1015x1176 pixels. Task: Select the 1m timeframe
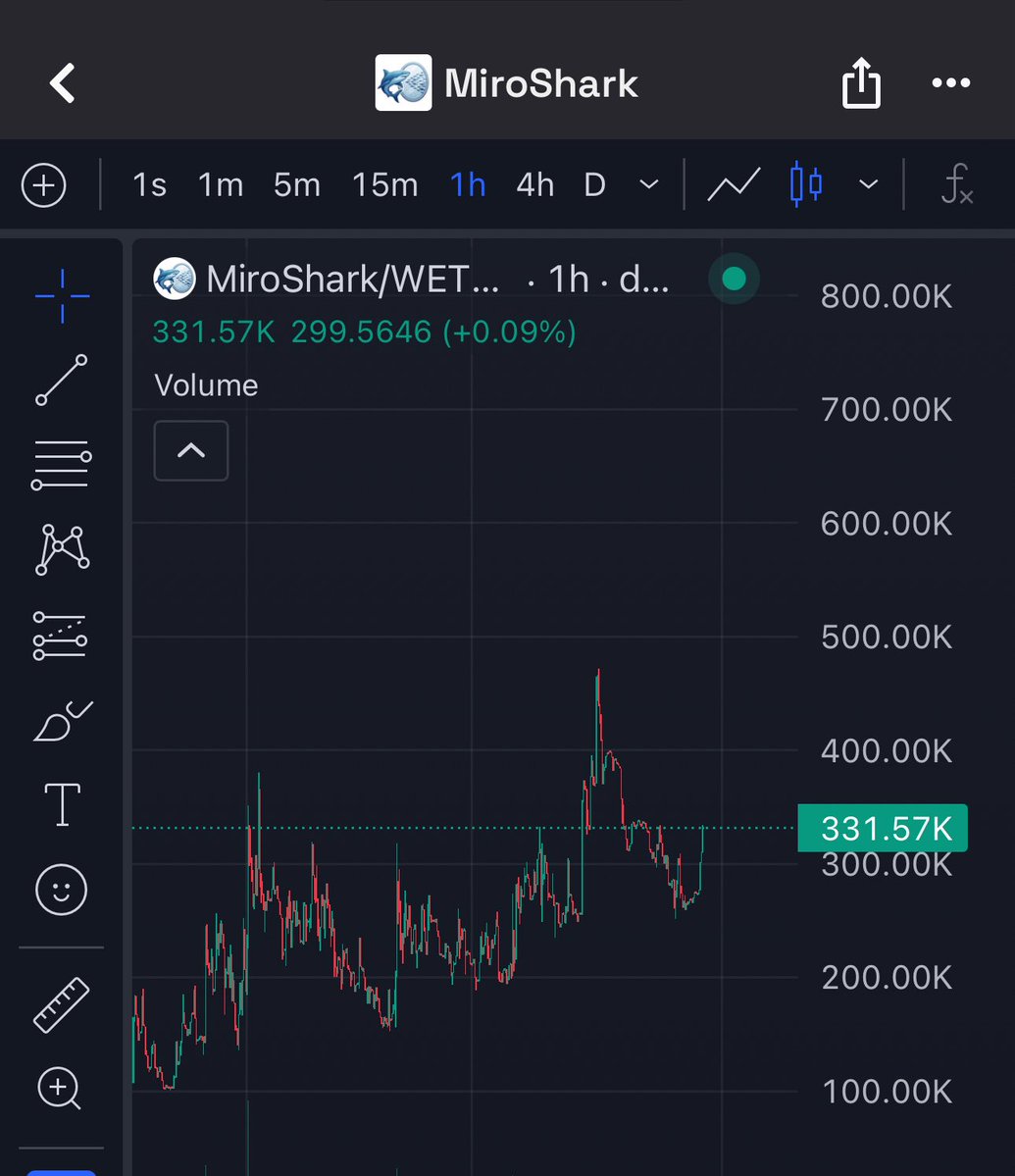[221, 184]
